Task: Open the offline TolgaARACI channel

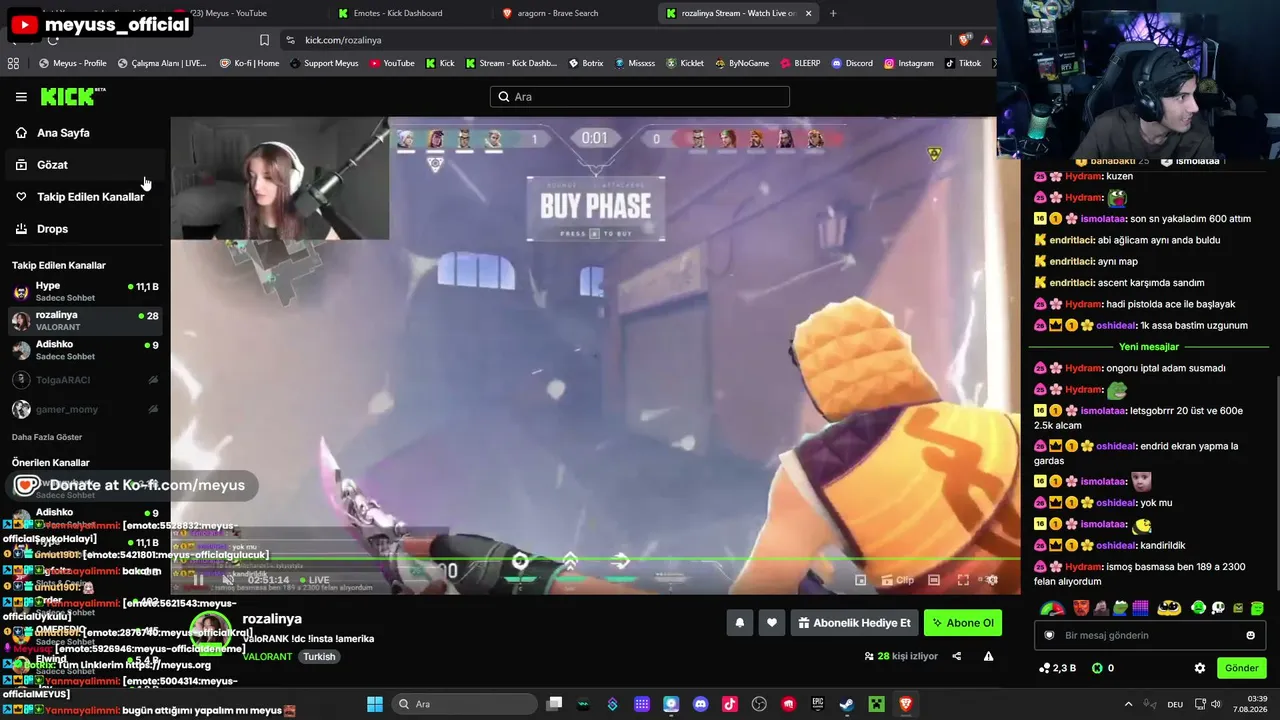Action: coord(84,380)
